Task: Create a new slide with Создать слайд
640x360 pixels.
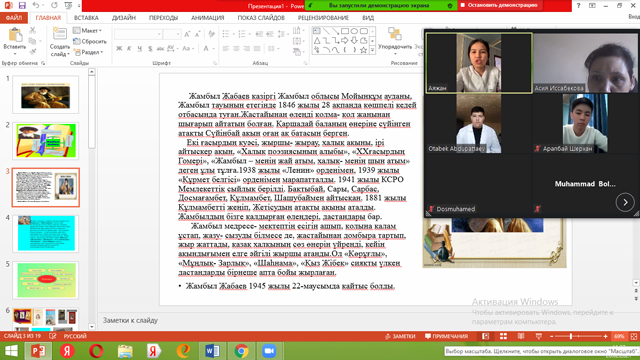Action: (x=60, y=42)
